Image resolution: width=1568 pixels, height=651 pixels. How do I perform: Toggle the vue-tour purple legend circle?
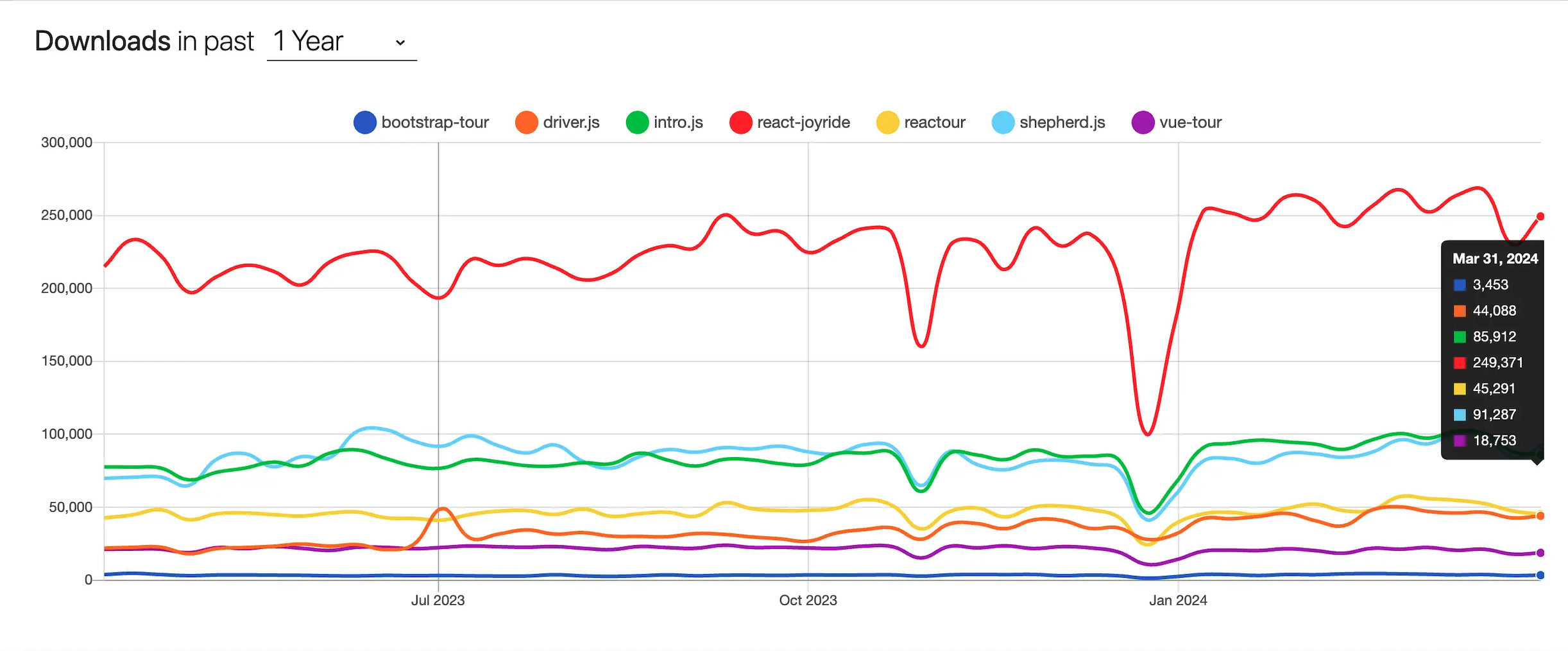coord(1143,123)
